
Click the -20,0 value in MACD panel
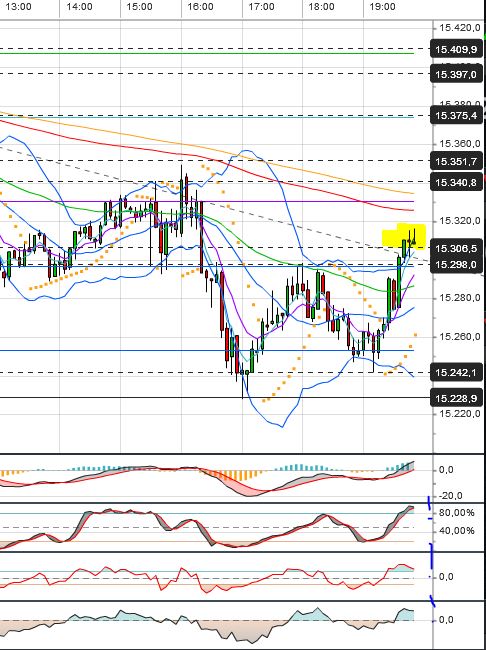click(x=450, y=496)
